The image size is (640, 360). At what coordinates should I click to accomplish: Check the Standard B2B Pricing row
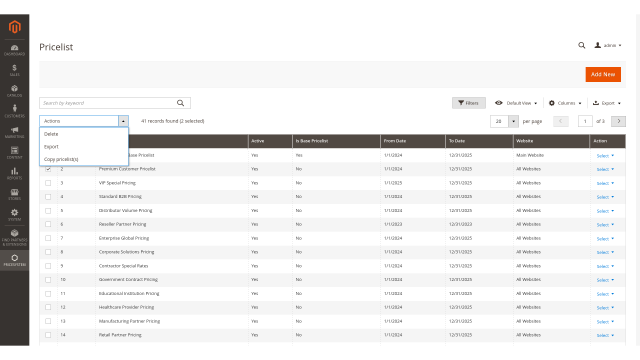tap(48, 197)
